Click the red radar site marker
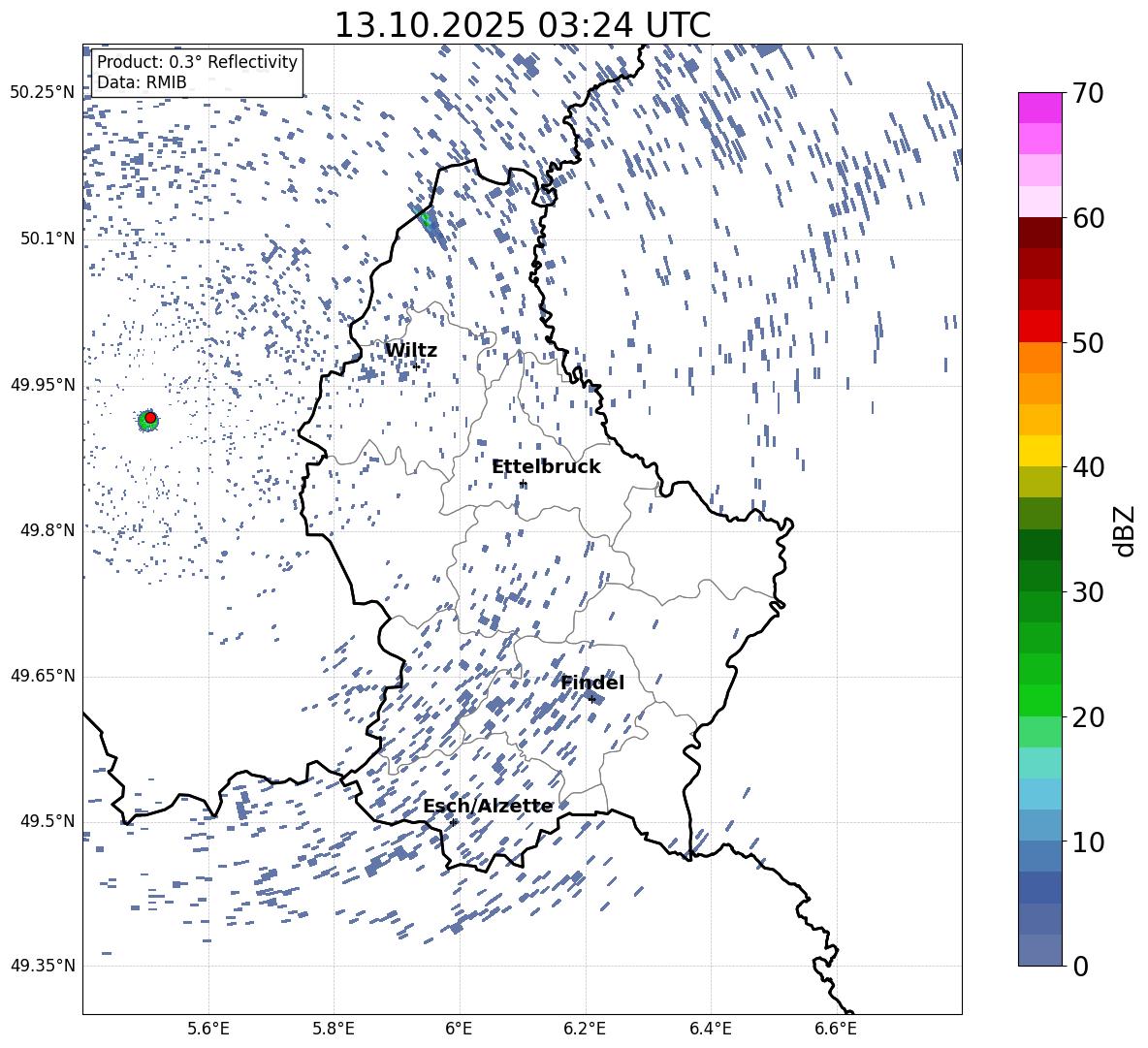The height and width of the screenshot is (1048, 1148). pos(150,418)
